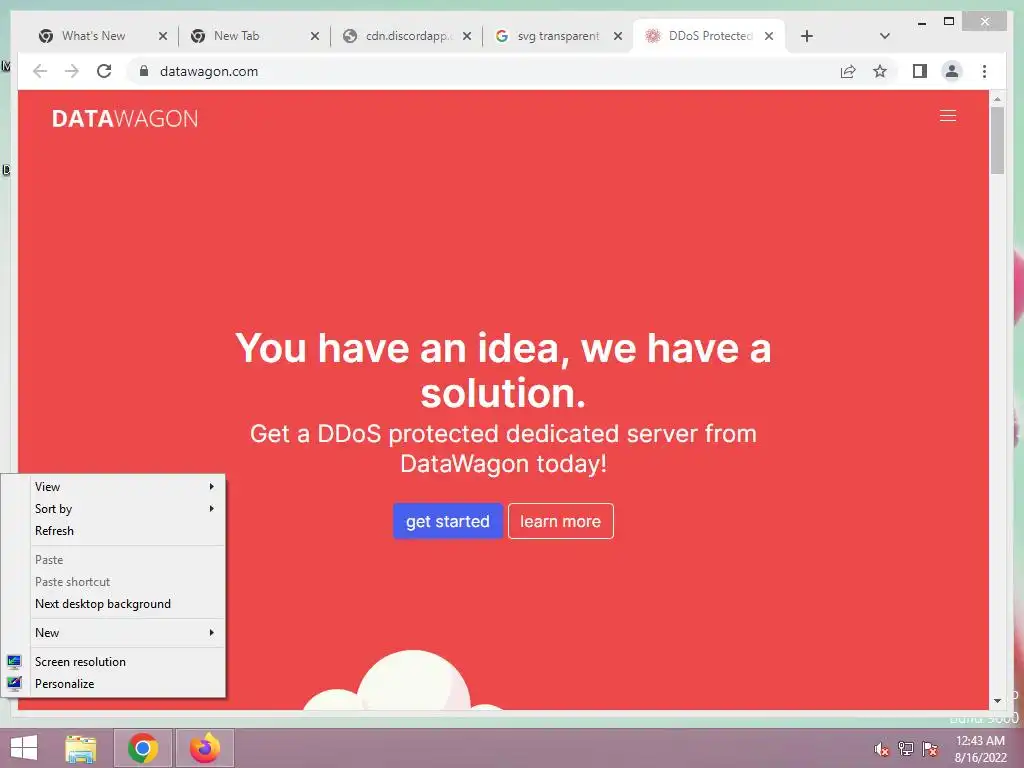Open Firefox from the taskbar
This screenshot has height=768, width=1024.
tap(205, 748)
